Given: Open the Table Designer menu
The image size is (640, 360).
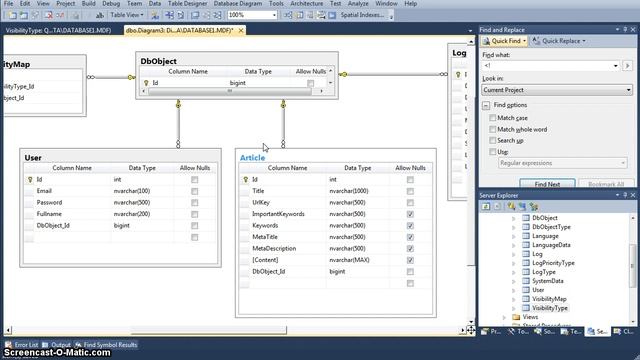Looking at the screenshot, I should click(x=187, y=4).
